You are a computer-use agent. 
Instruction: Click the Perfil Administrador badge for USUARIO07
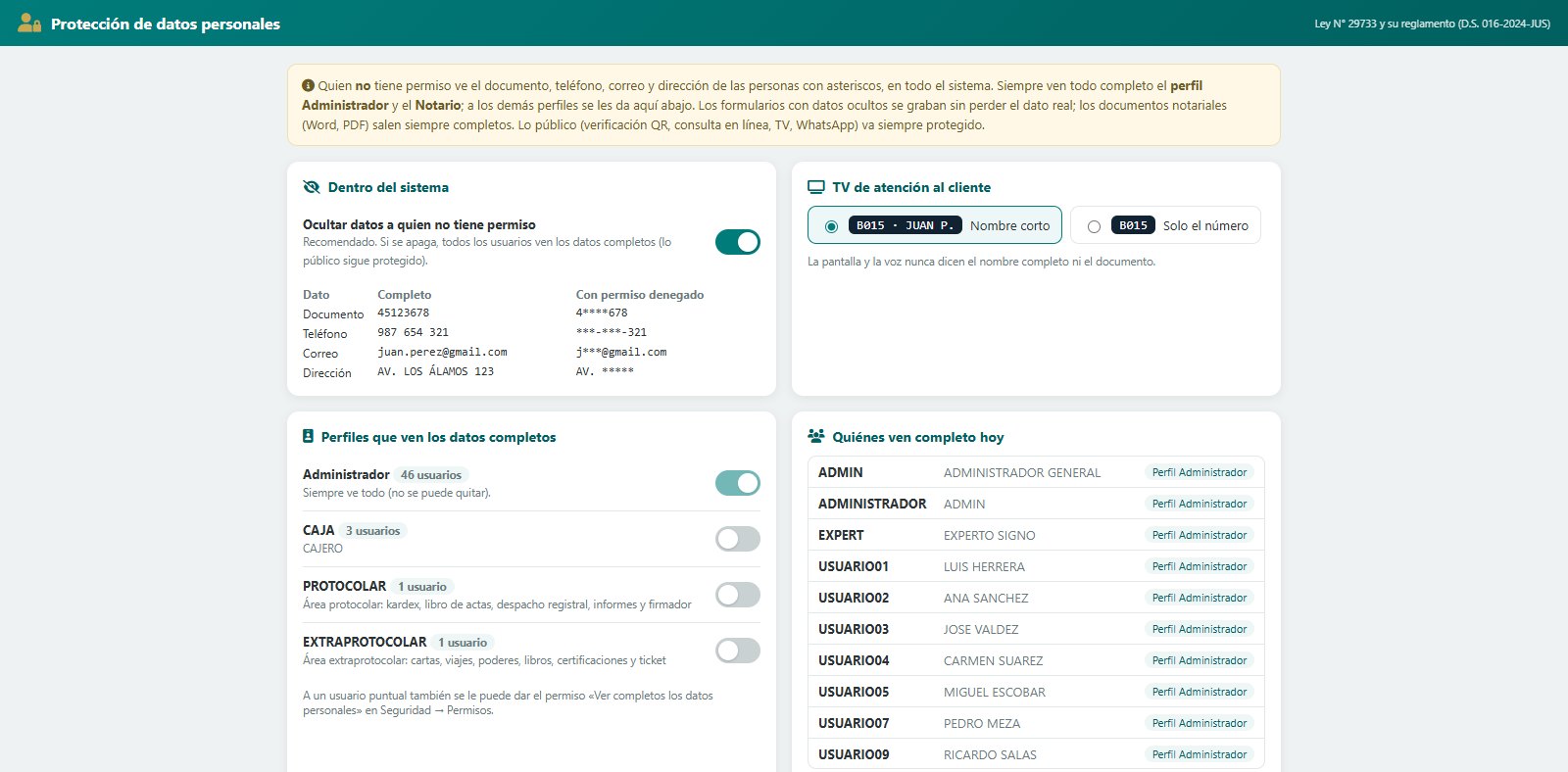(x=1200, y=723)
